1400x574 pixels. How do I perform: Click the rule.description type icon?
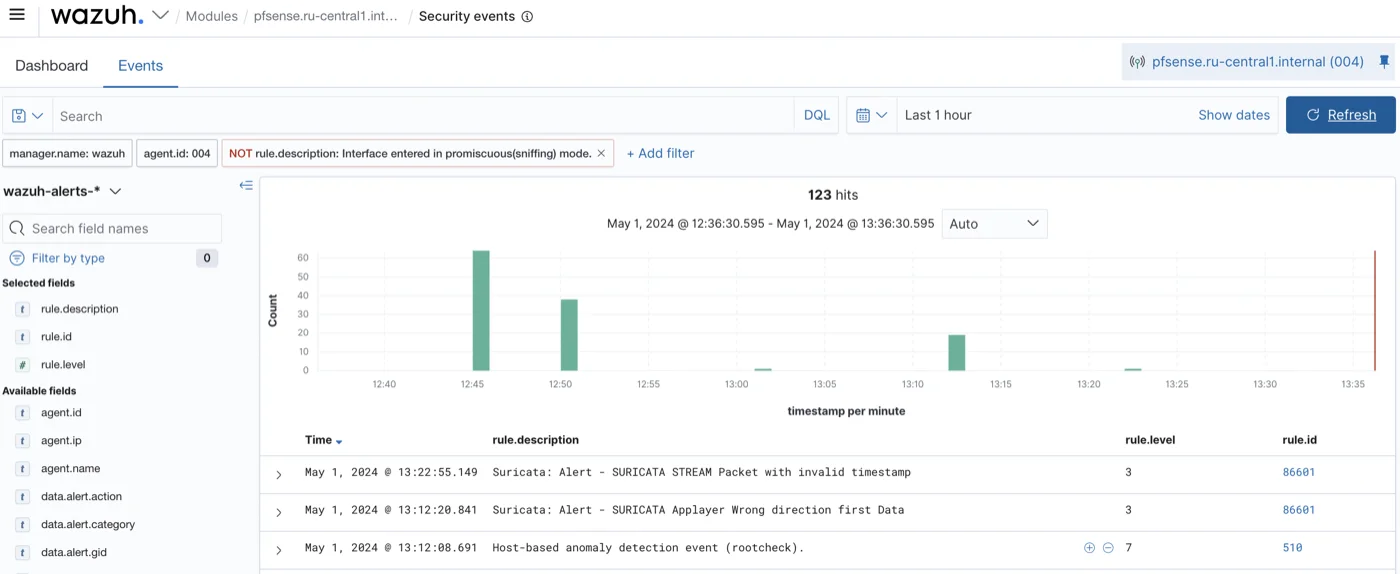(x=23, y=309)
